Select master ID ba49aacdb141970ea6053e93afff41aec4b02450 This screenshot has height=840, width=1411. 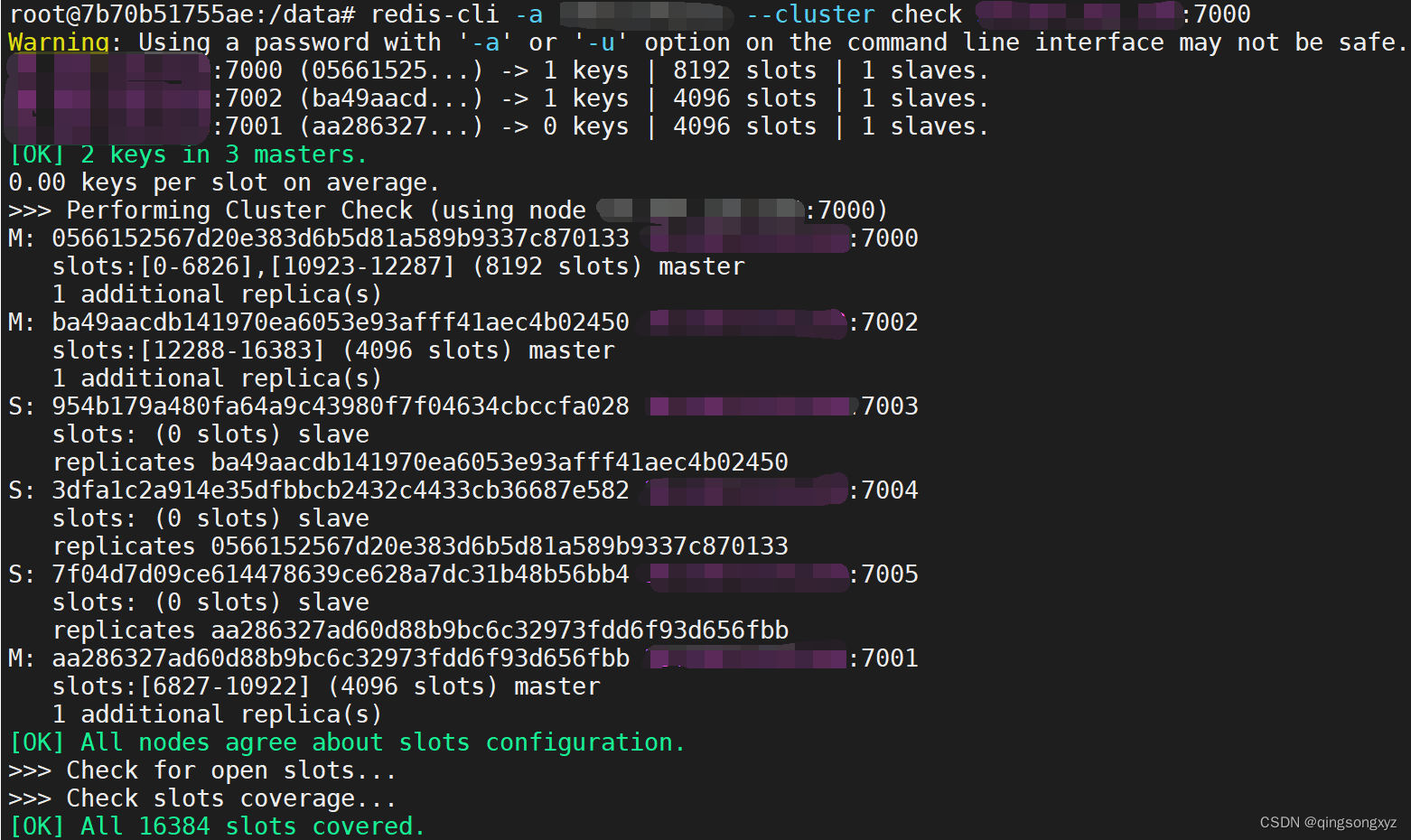(x=341, y=322)
